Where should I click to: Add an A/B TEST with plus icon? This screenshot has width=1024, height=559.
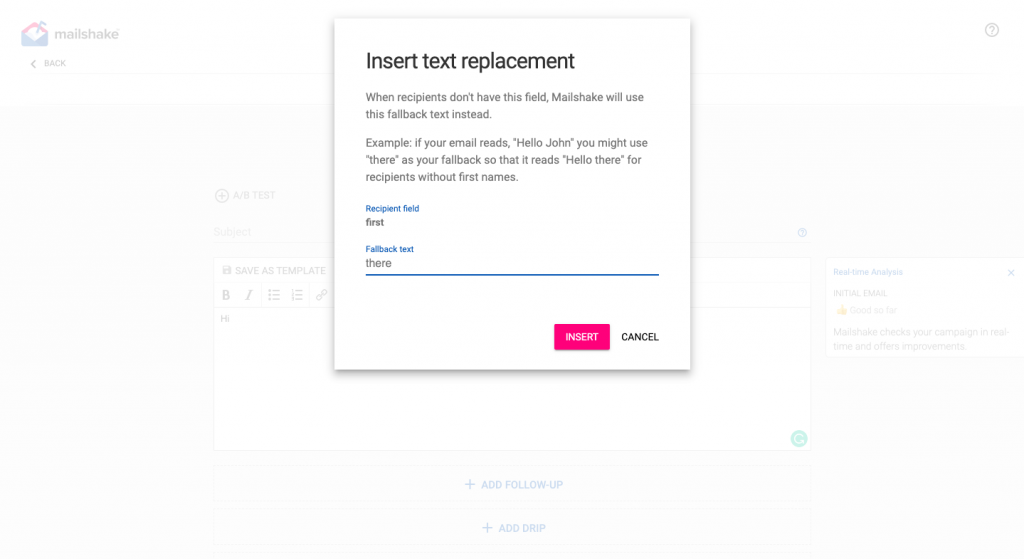(246, 195)
